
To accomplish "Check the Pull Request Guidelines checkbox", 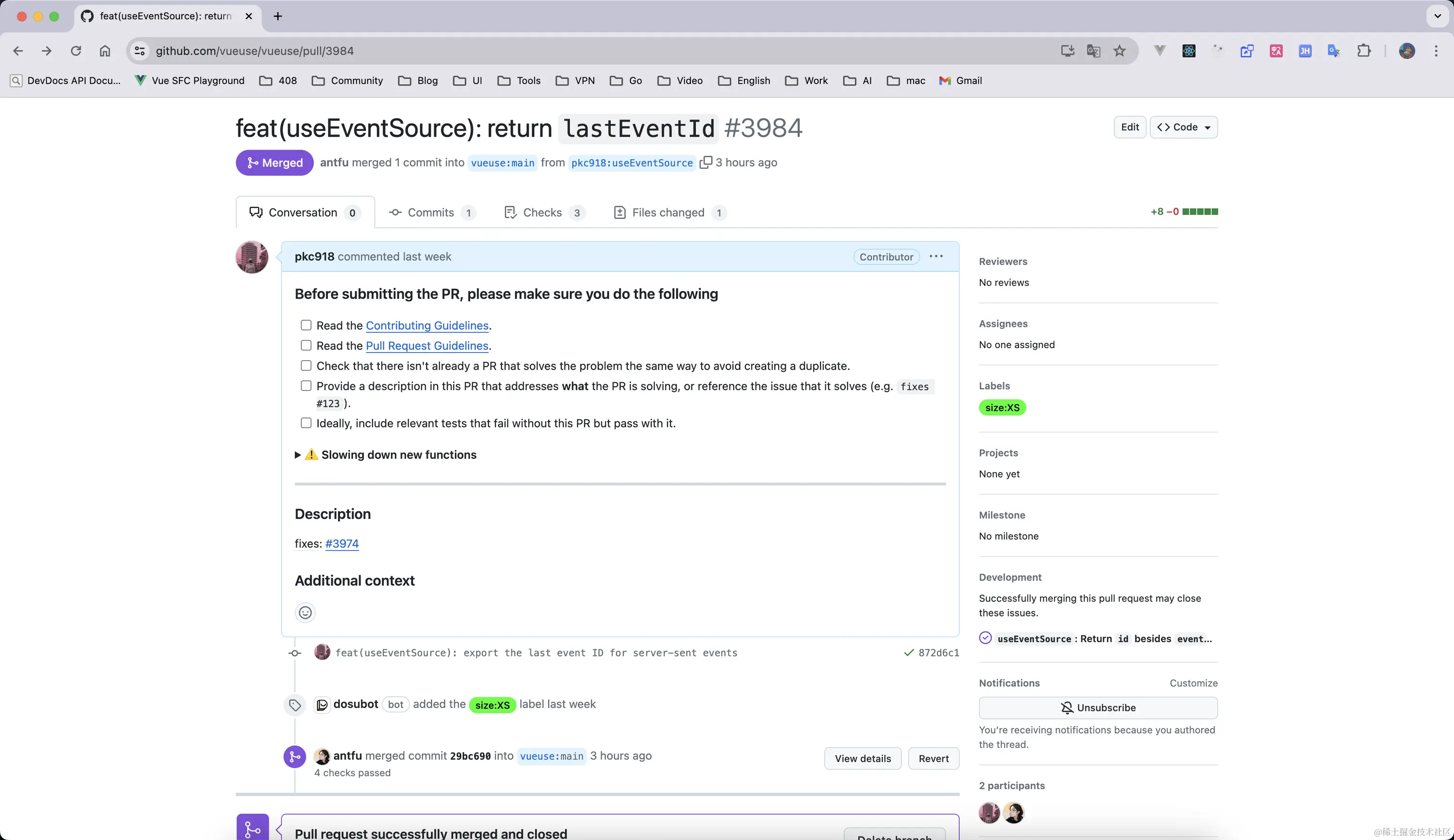I will click(x=306, y=345).
